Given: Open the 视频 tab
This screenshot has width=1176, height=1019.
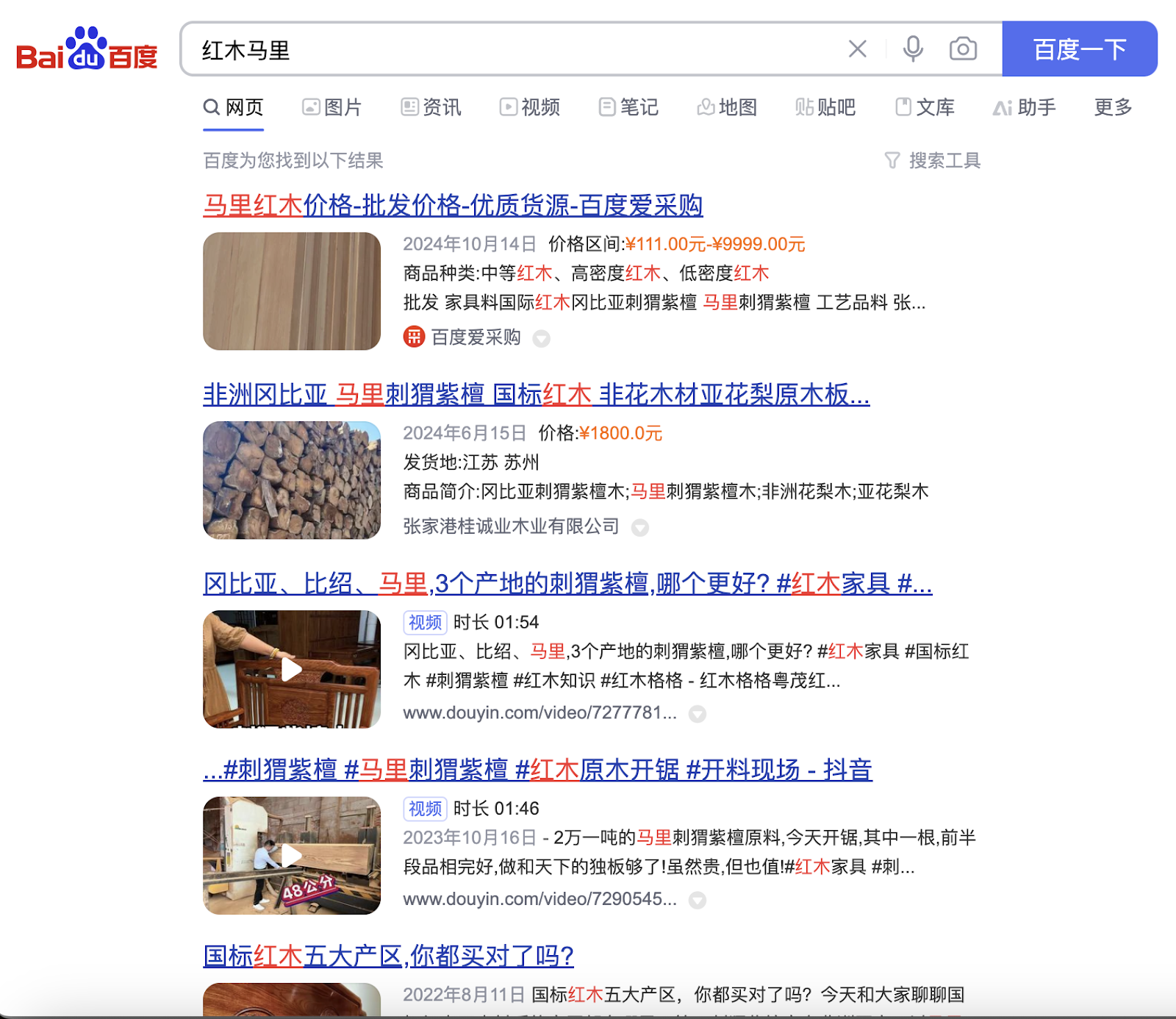Looking at the screenshot, I should (x=530, y=107).
